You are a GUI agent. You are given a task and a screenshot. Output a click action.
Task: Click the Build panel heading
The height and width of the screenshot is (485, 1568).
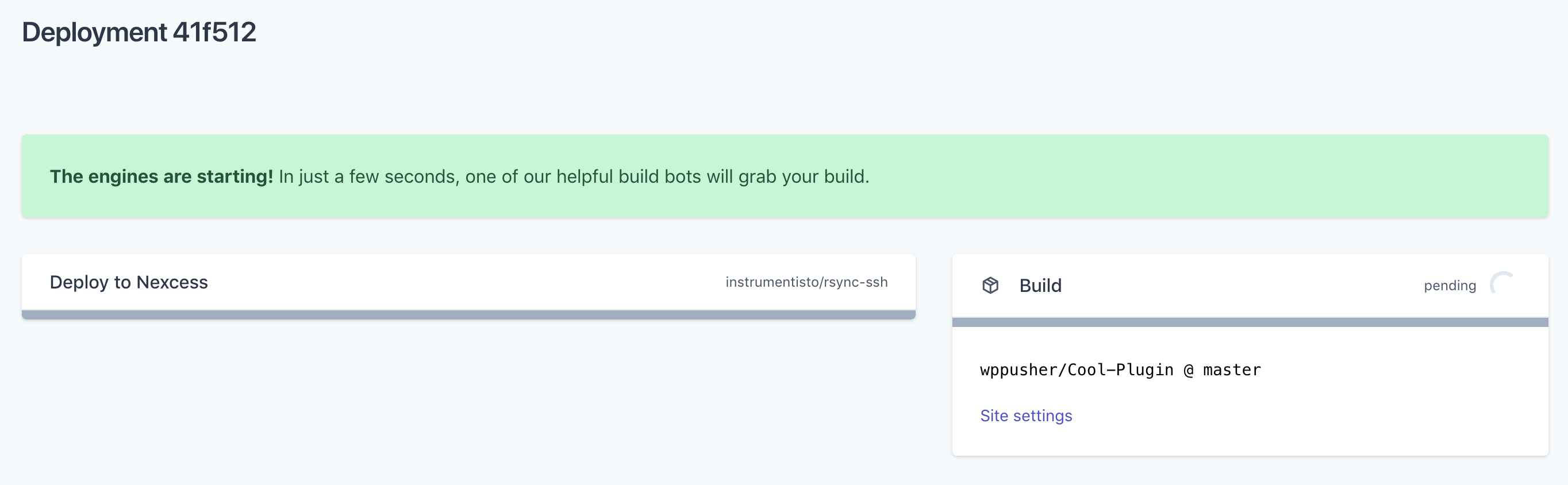[1040, 286]
